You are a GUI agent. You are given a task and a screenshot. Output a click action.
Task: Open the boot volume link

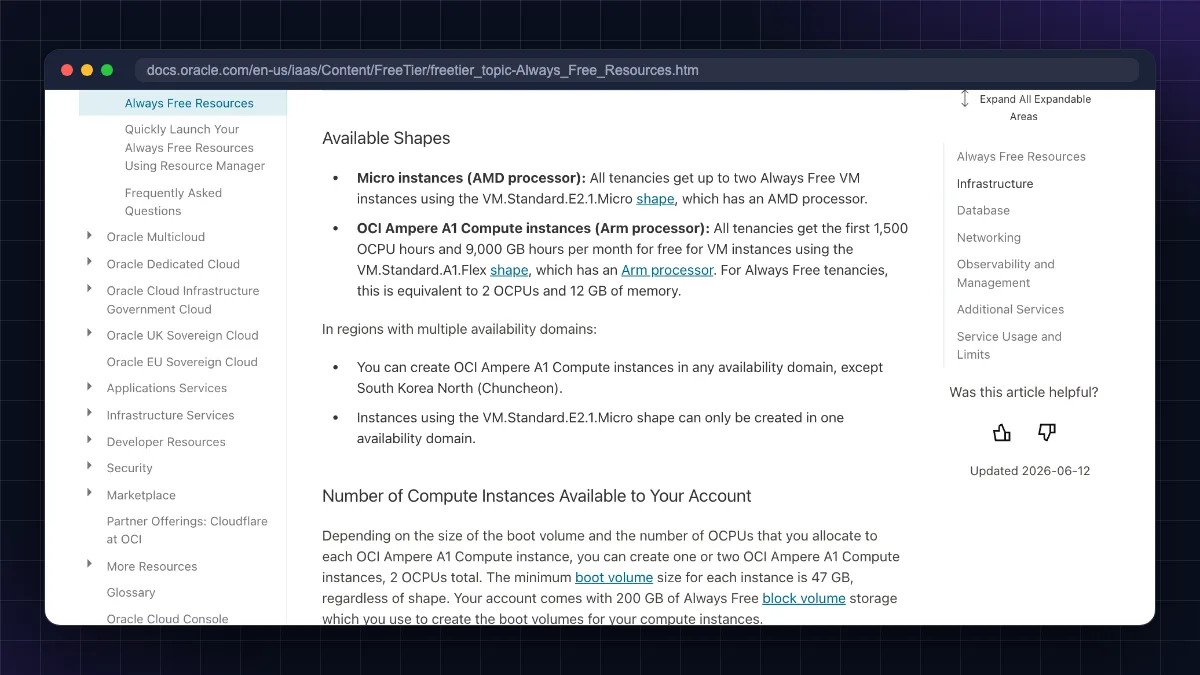coord(614,577)
